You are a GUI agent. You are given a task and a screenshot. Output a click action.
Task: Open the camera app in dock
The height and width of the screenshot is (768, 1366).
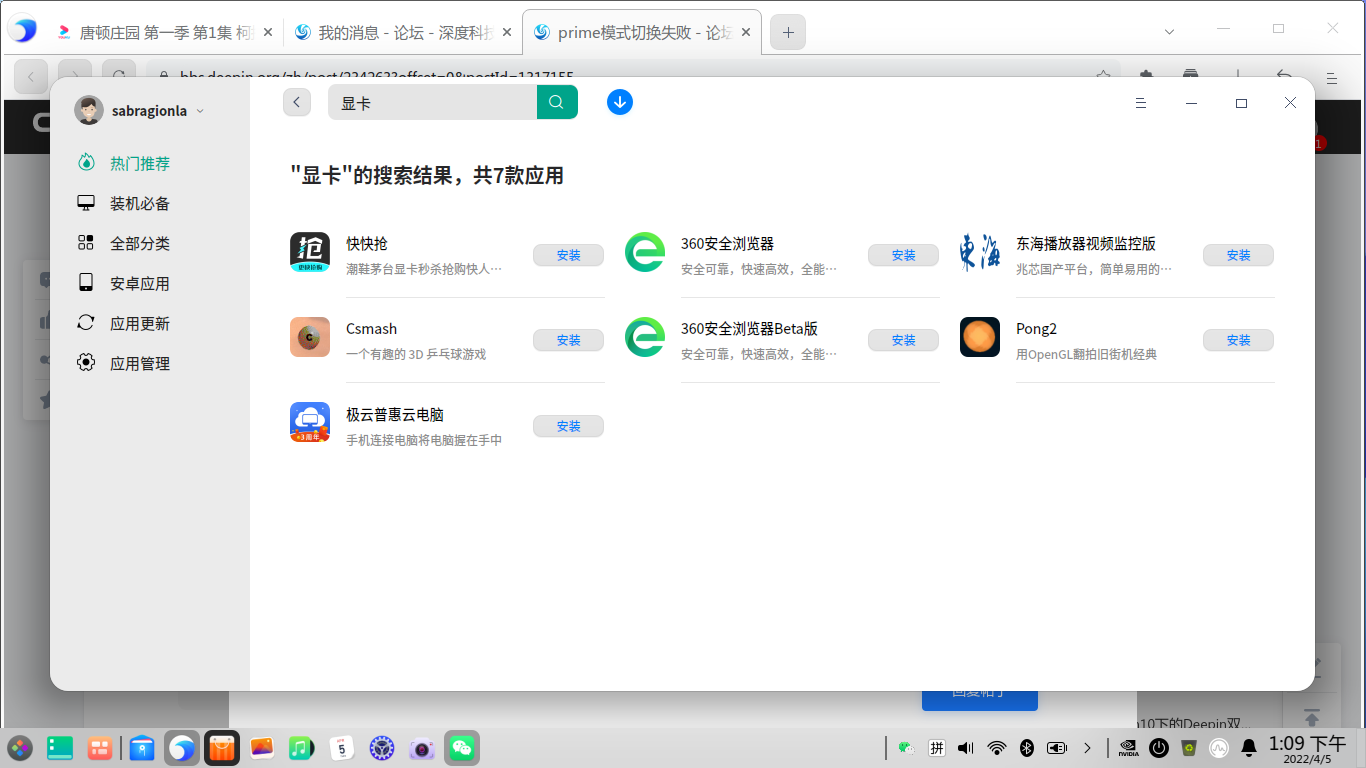pos(422,748)
